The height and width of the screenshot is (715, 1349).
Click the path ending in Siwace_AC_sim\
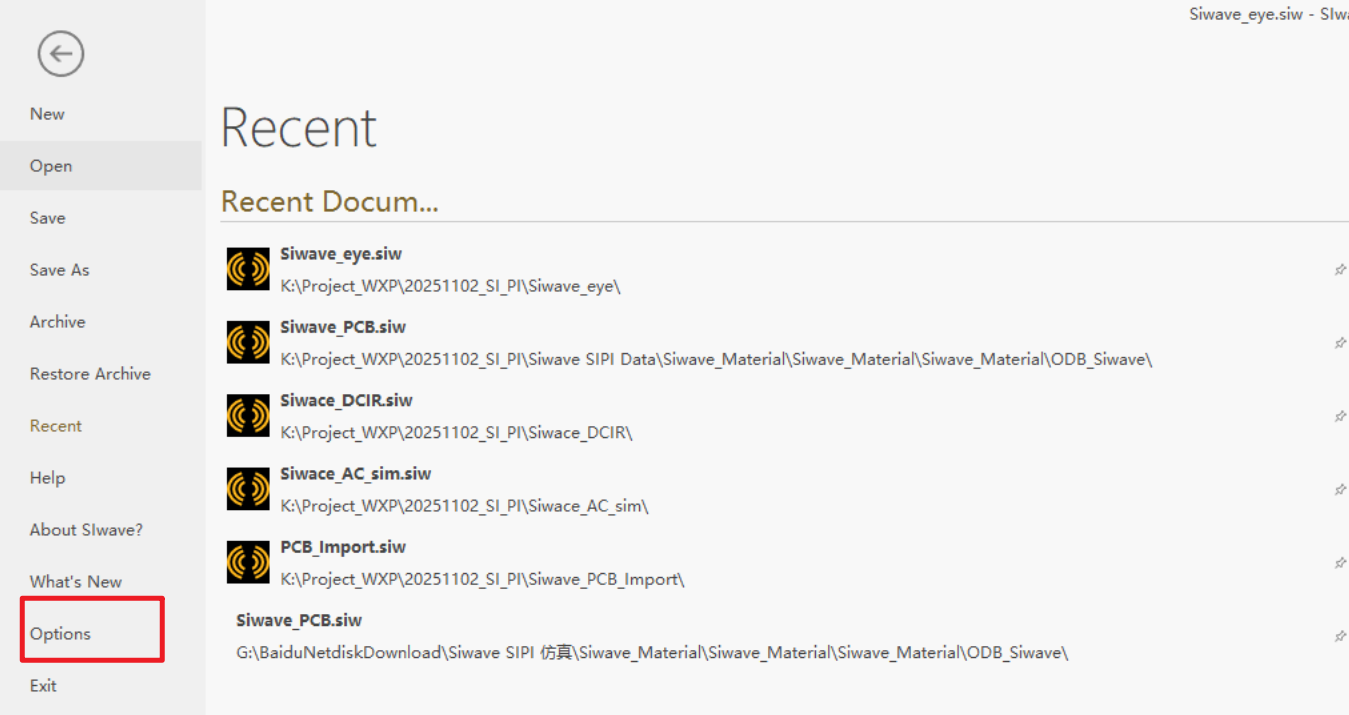click(x=464, y=506)
